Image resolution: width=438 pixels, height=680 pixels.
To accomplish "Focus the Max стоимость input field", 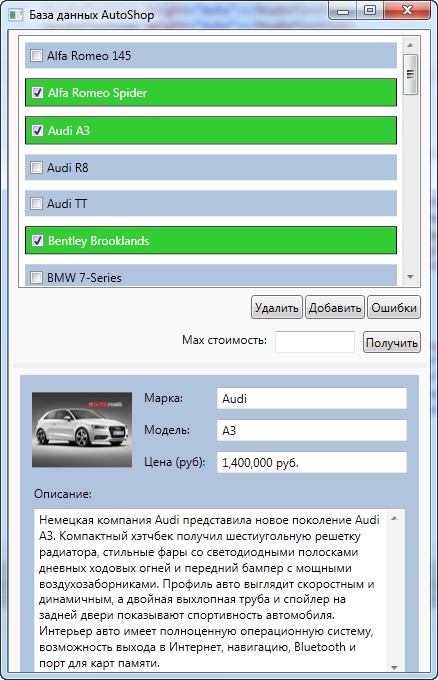I will [315, 342].
